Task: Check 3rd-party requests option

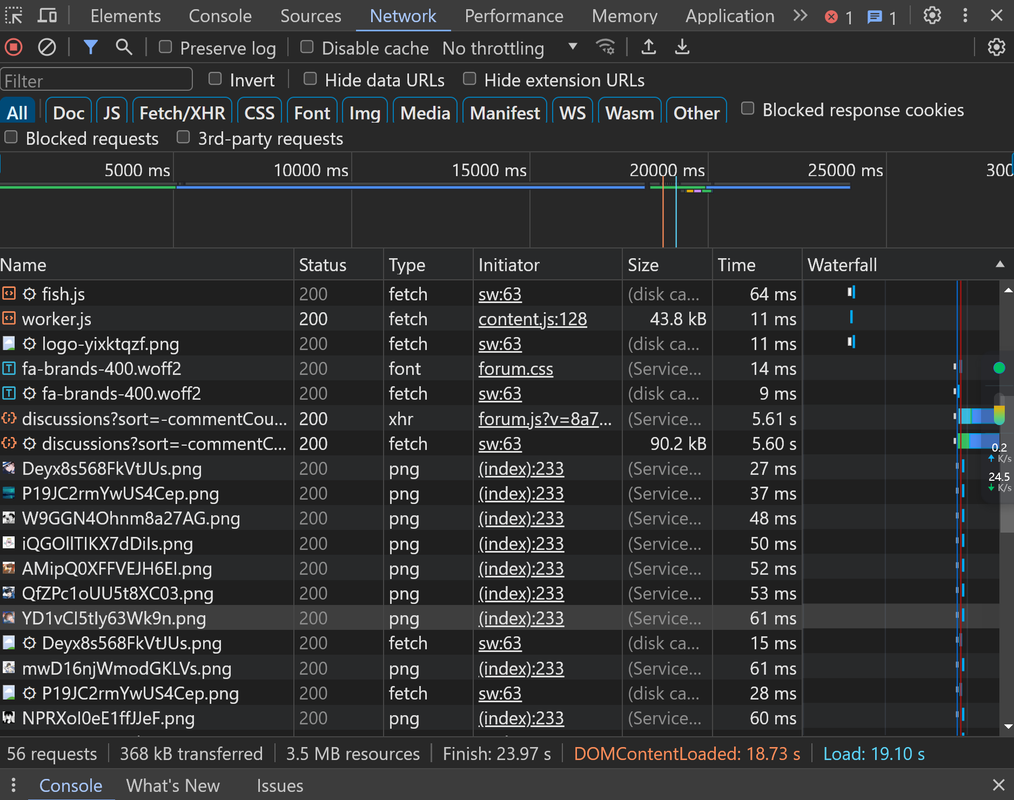Action: (184, 137)
